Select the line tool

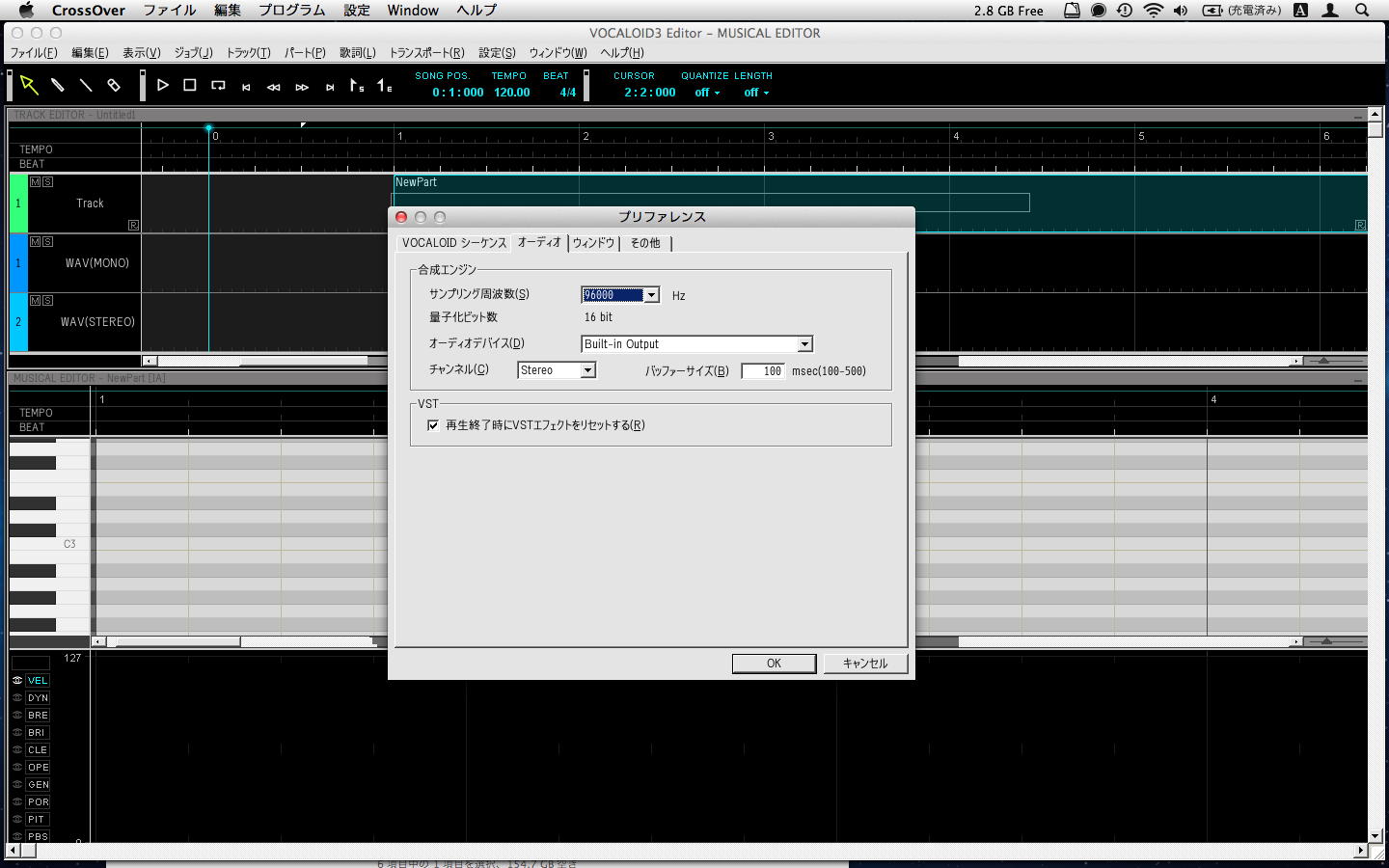86,85
